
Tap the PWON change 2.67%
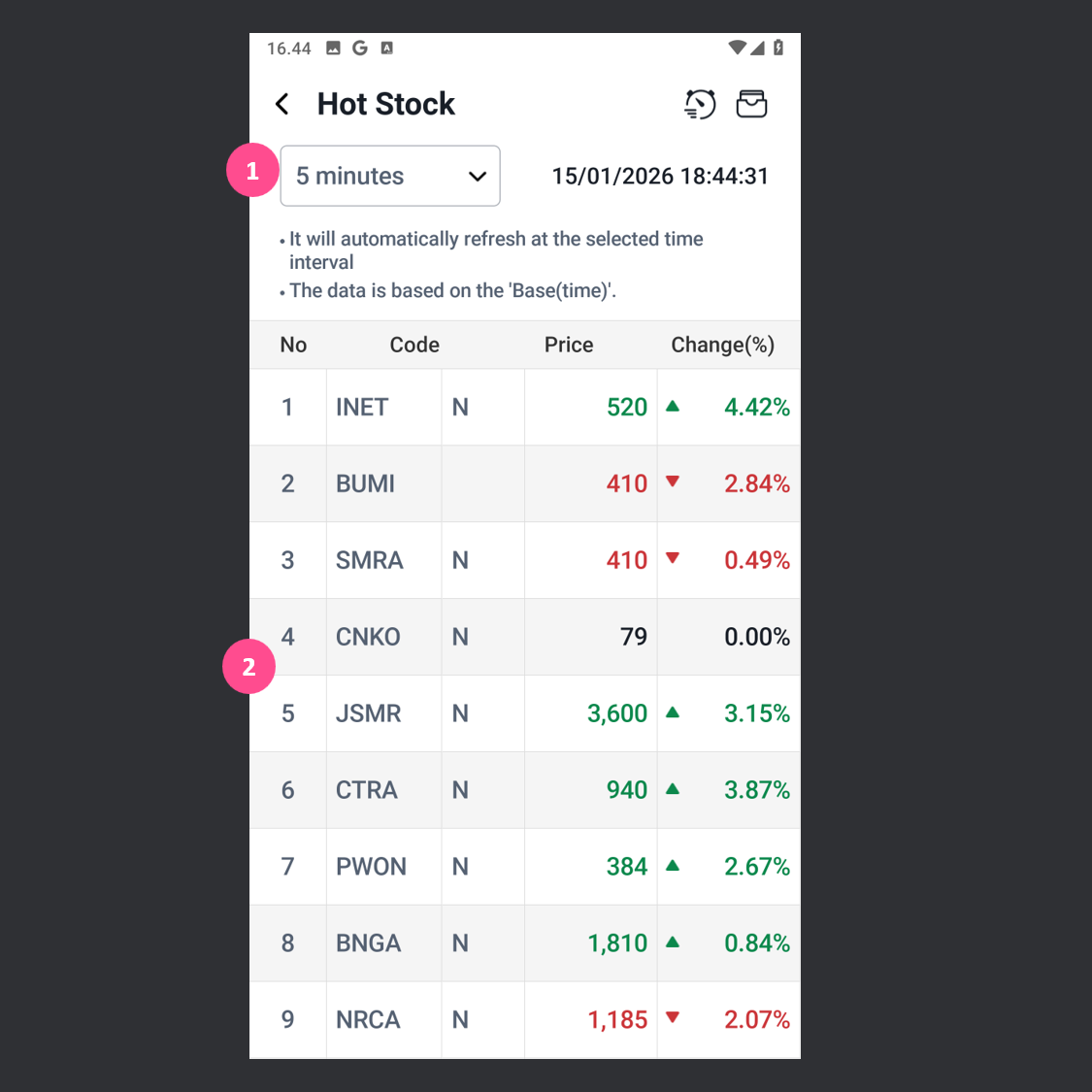[756, 867]
